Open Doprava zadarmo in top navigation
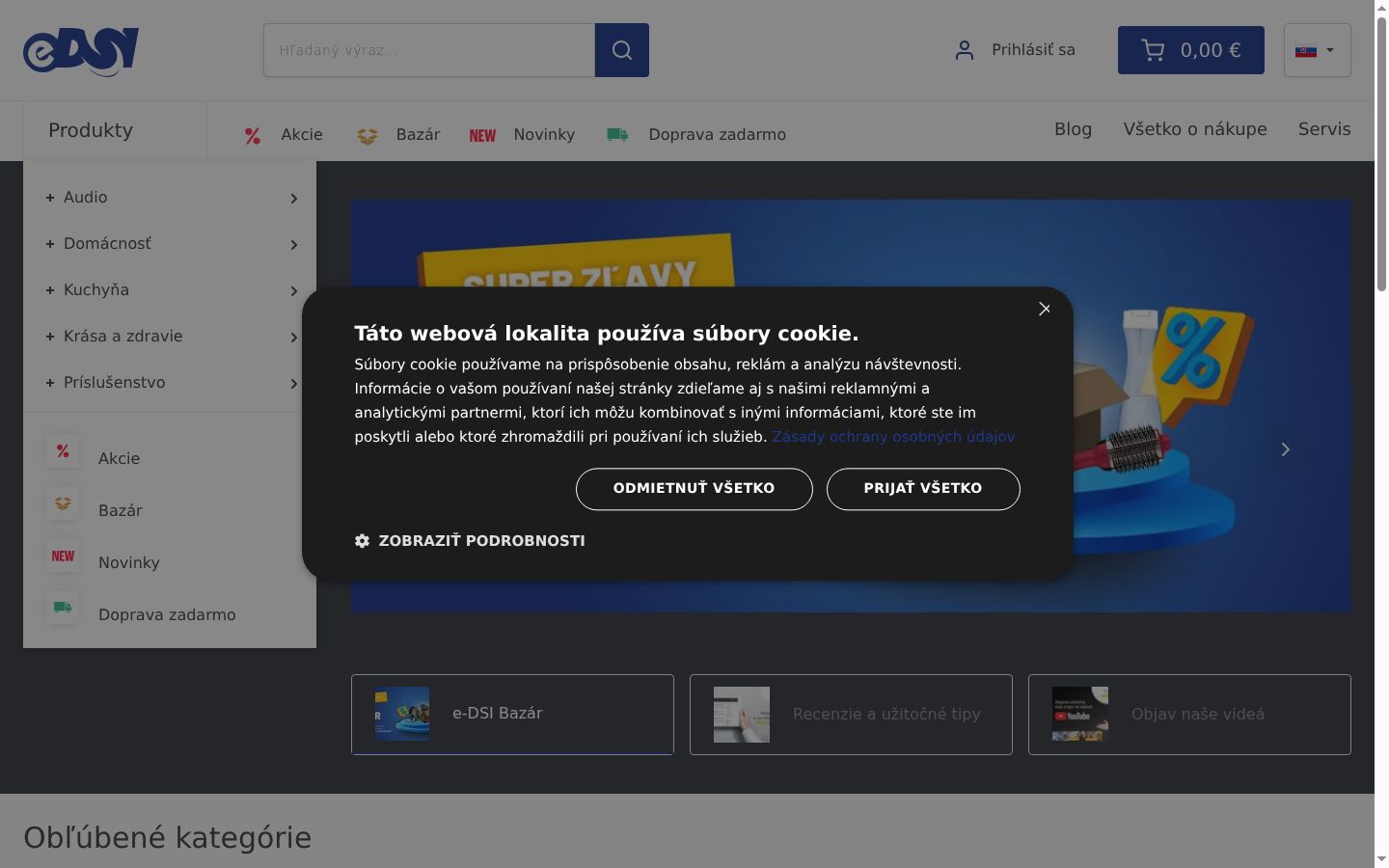Viewport: 1389px width, 868px height. tap(717, 135)
